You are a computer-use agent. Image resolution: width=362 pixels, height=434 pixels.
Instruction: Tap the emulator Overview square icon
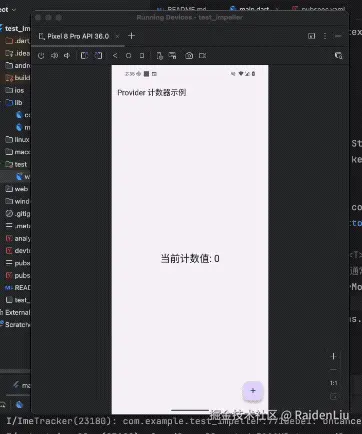[142, 56]
